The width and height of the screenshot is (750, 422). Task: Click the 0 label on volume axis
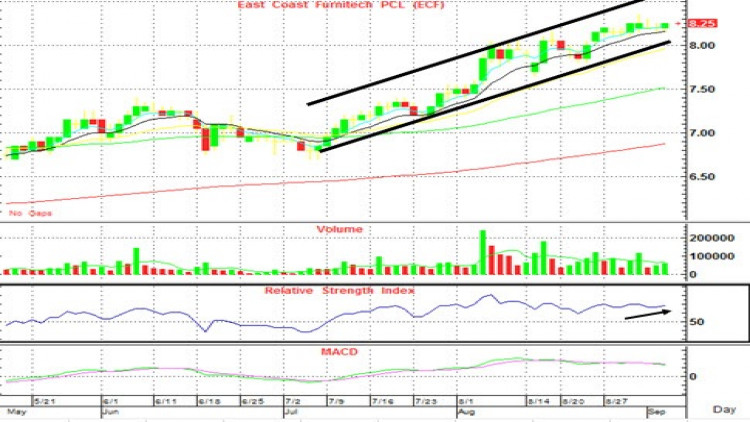[693, 275]
